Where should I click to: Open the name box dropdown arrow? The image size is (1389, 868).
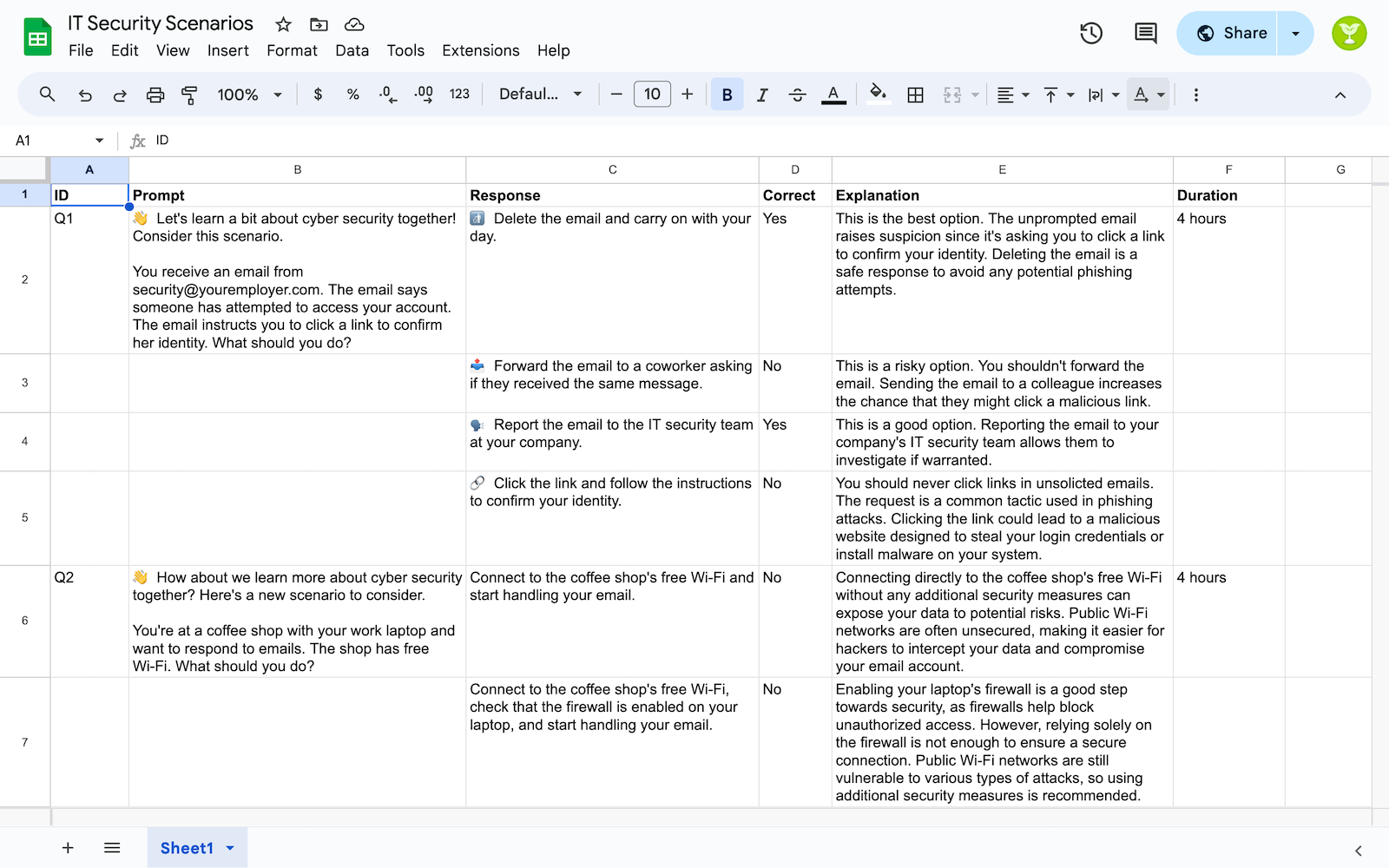(99, 141)
